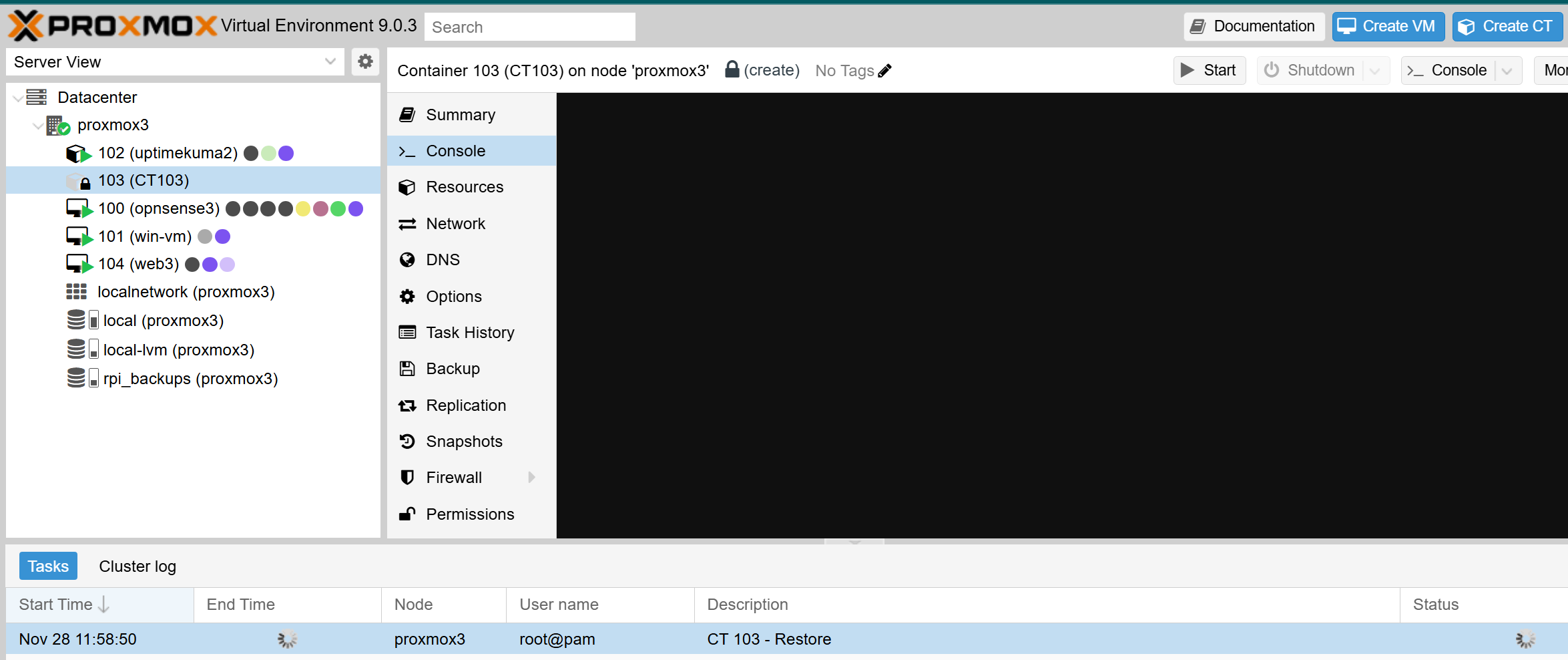Image resolution: width=1568 pixels, height=660 pixels.
Task: Click the Resources cube icon
Action: coord(407,187)
